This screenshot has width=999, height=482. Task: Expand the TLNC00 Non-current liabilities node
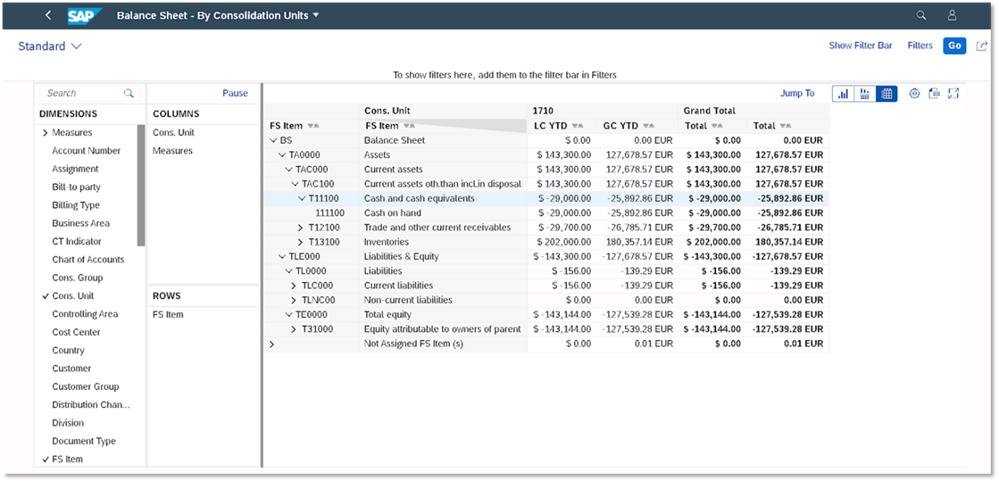point(294,301)
